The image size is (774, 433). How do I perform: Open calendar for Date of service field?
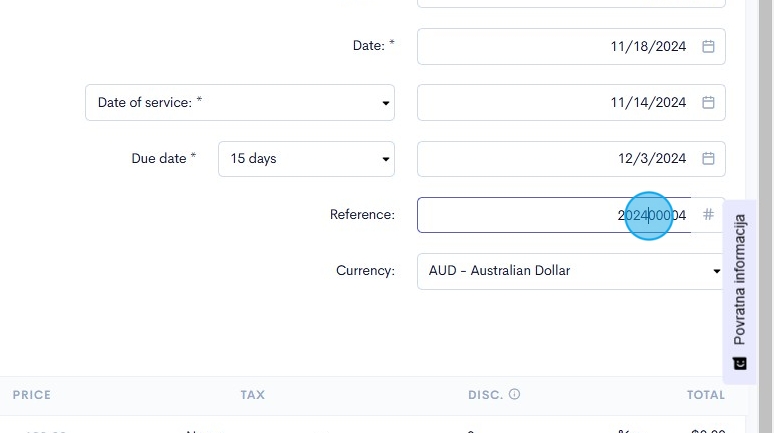708,102
